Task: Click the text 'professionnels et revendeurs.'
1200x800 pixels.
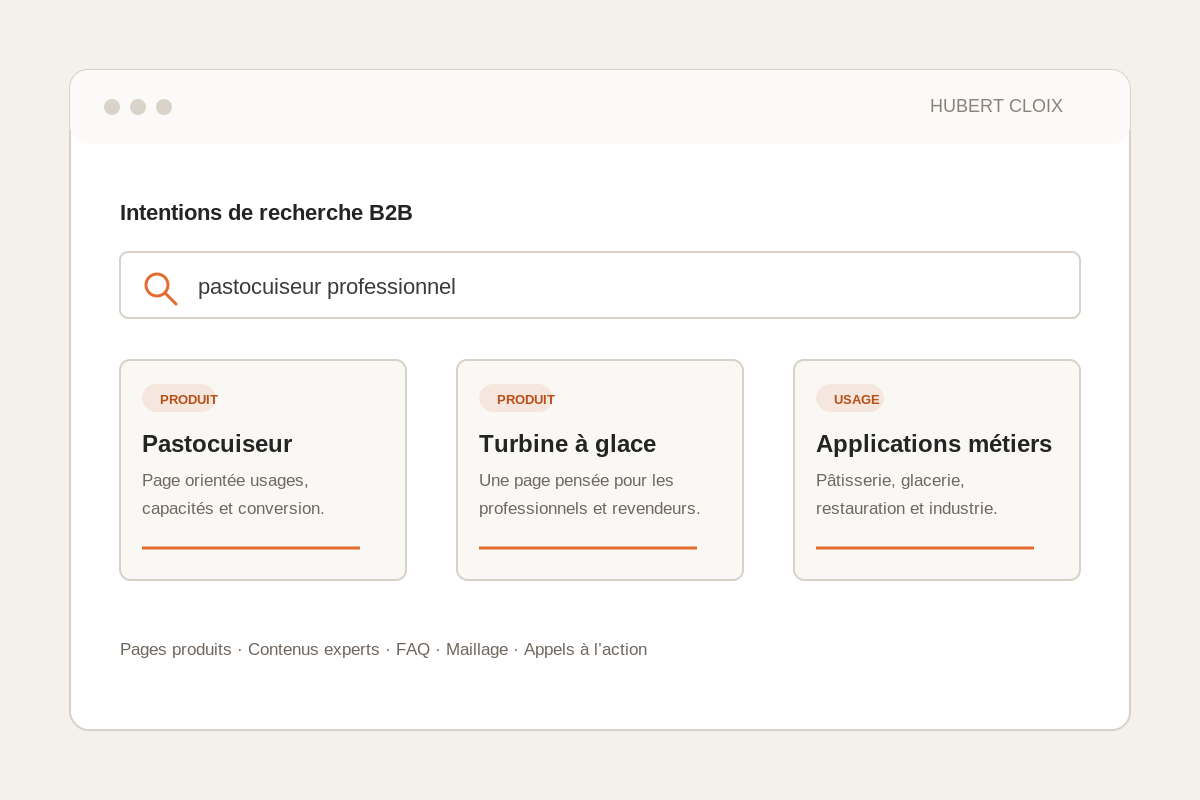Action: [589, 508]
